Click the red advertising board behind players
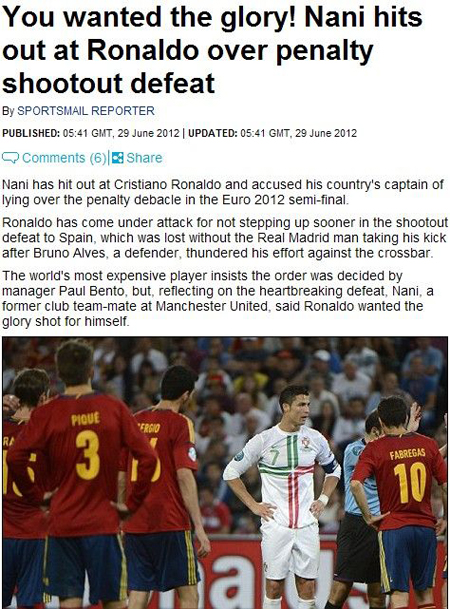The width and height of the screenshot is (450, 609). coord(233,573)
